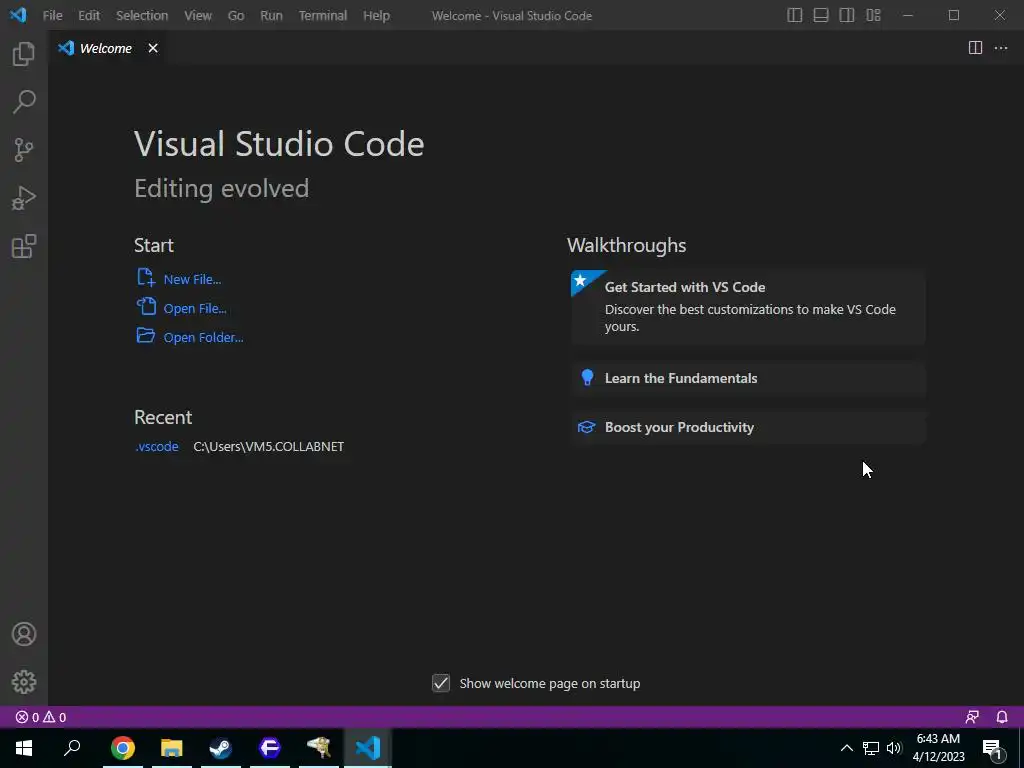Open the volume control tray icon
Viewport: 1024px width, 768px height.
[x=894, y=748]
